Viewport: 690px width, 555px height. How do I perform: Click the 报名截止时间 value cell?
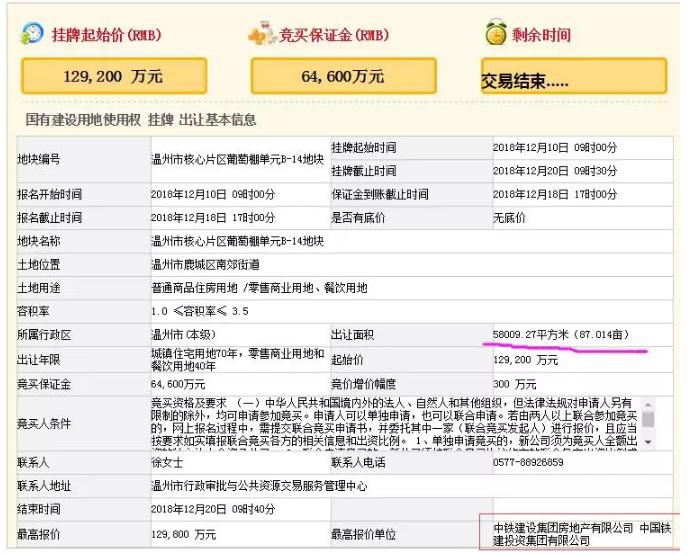tap(240, 217)
